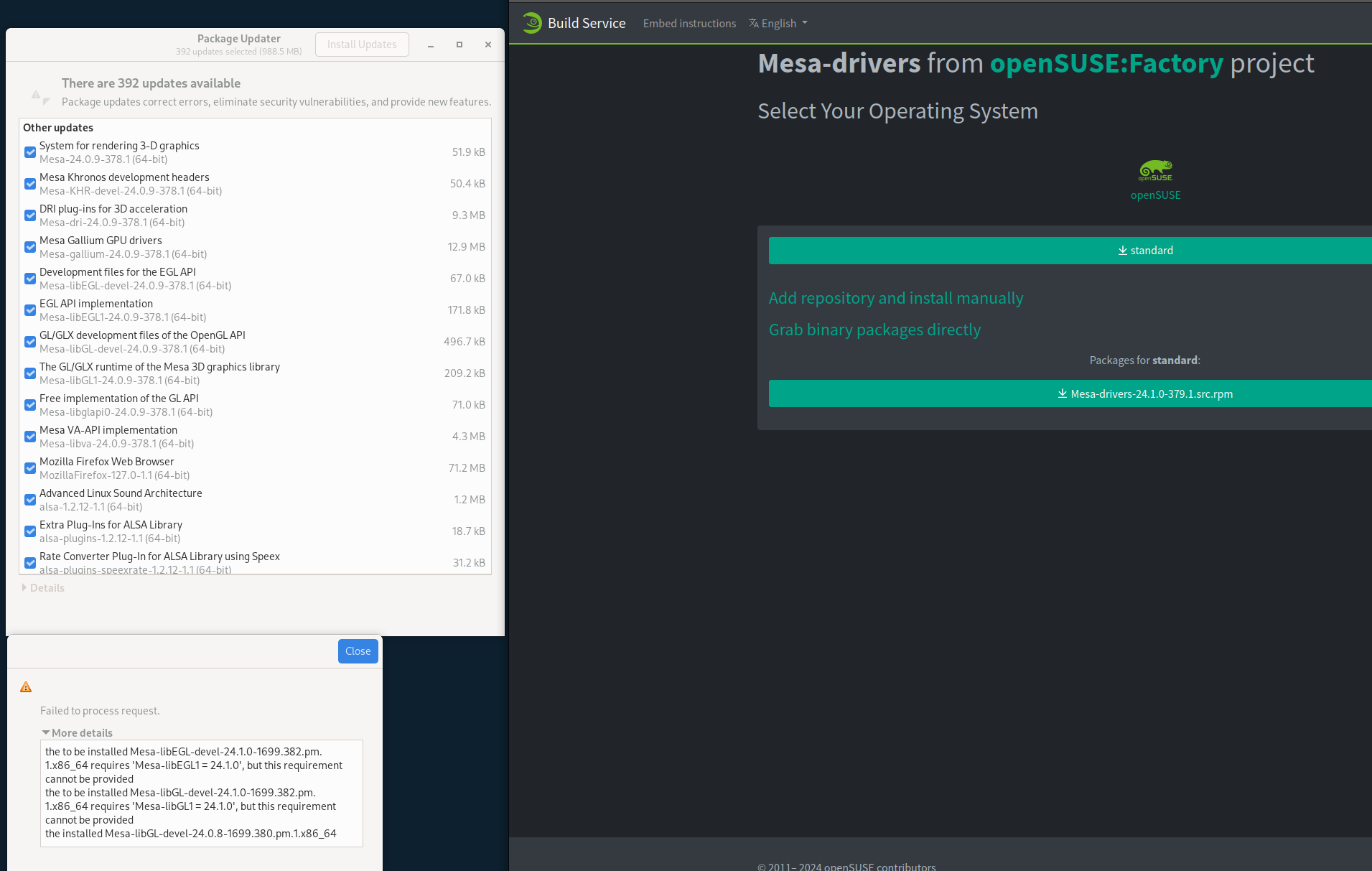Select the Mesa VA-API implementation row

pos(215,437)
